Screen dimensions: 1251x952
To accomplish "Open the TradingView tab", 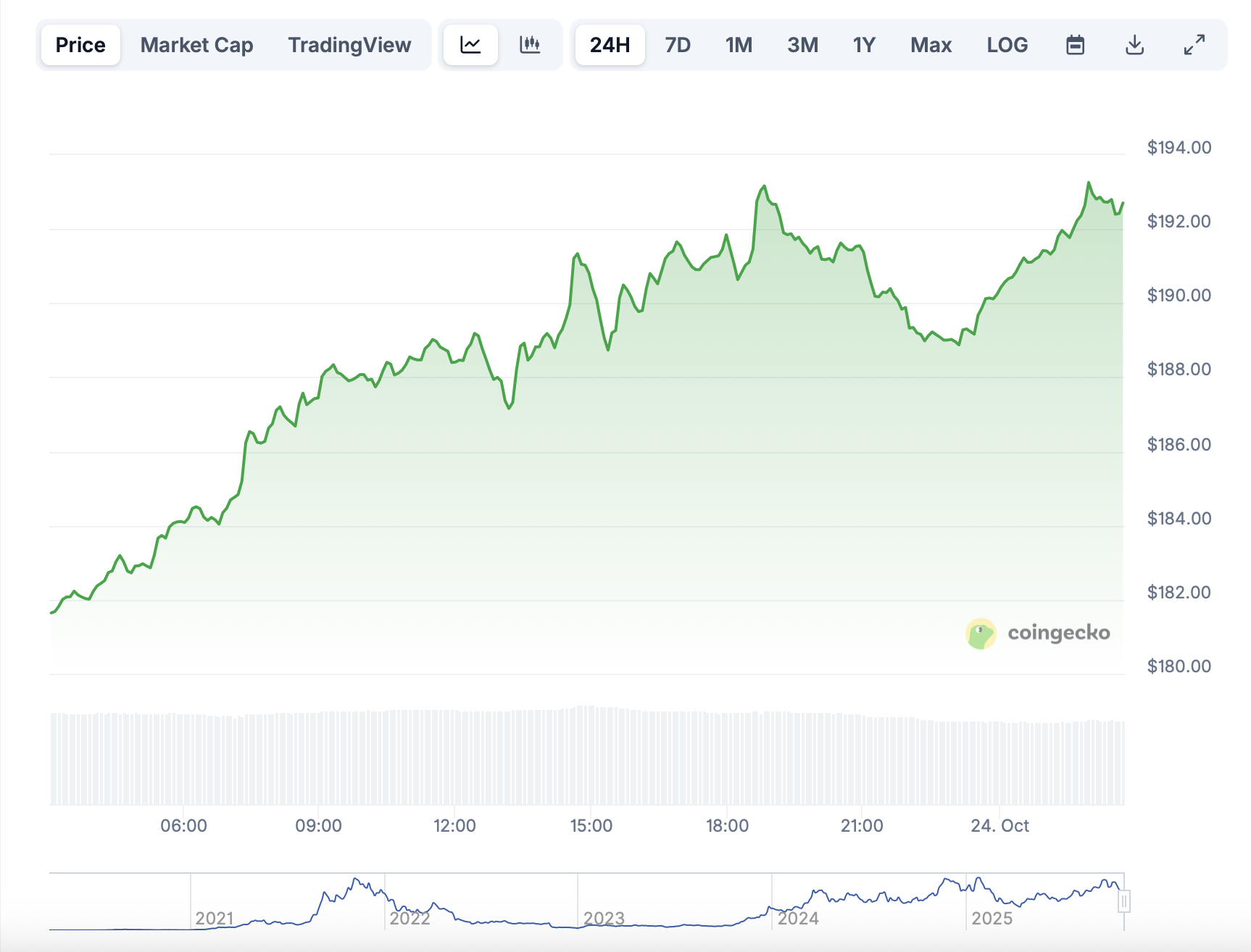I will 349,45.
